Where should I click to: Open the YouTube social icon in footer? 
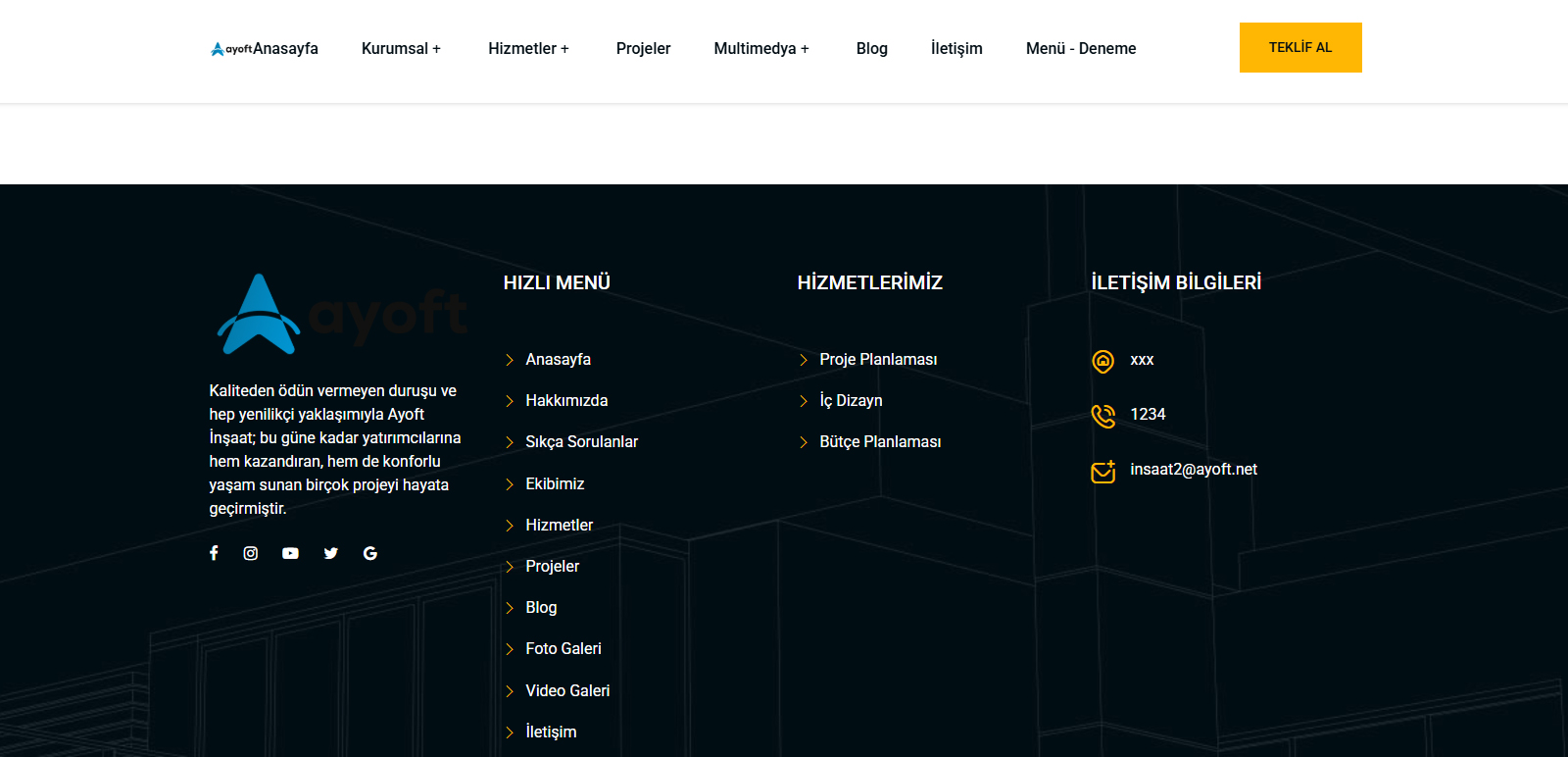(x=290, y=553)
